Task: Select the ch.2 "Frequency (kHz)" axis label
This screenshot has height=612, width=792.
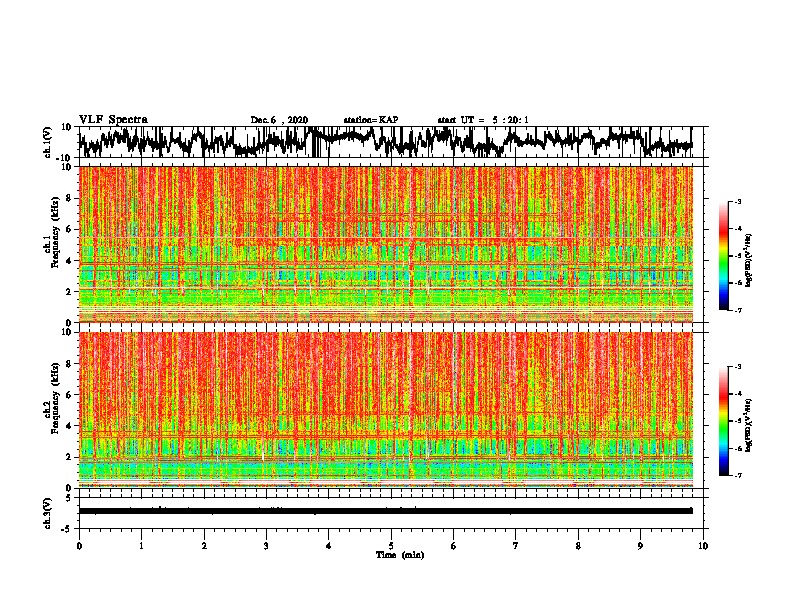Action: click(x=56, y=398)
